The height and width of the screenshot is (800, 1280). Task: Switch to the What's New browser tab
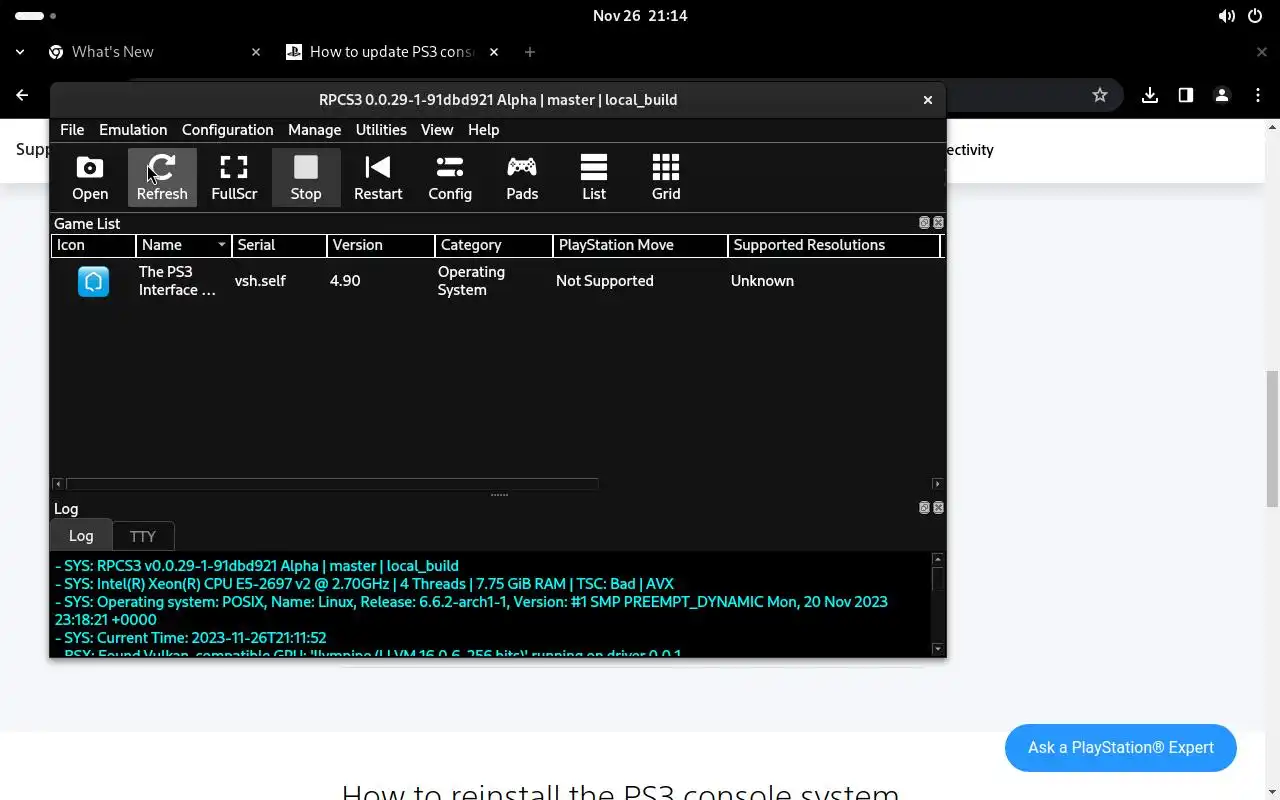coord(155,52)
